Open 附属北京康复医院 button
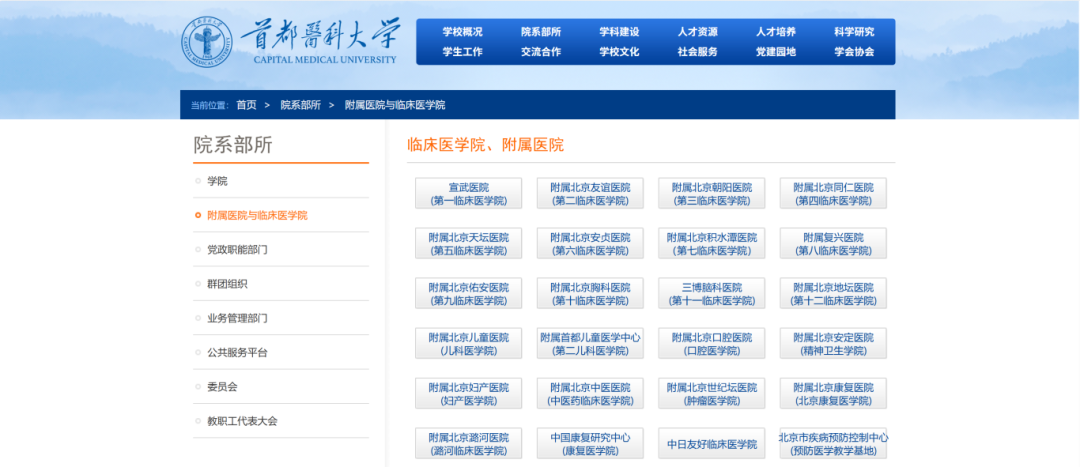1080x467 pixels. (833, 393)
